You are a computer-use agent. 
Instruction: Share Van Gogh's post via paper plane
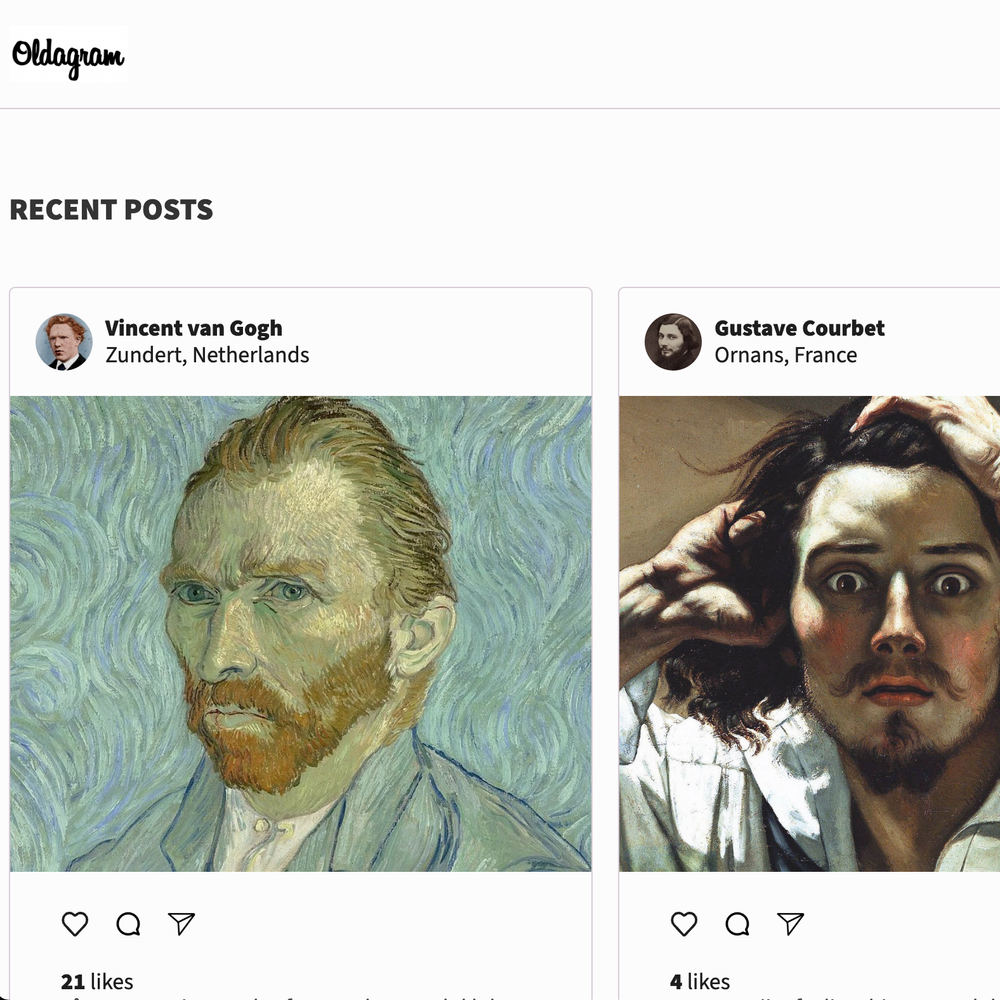tap(181, 924)
